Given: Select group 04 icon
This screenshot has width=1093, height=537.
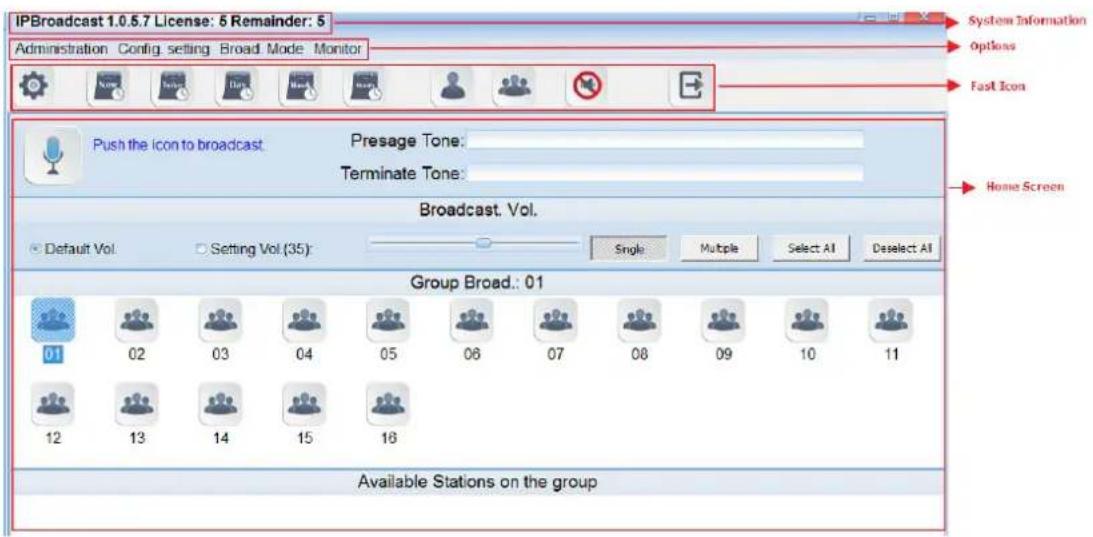Looking at the screenshot, I should pos(304,319).
